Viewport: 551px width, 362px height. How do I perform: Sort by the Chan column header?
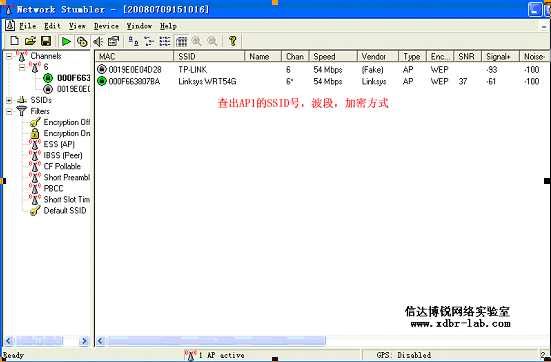tap(295, 56)
